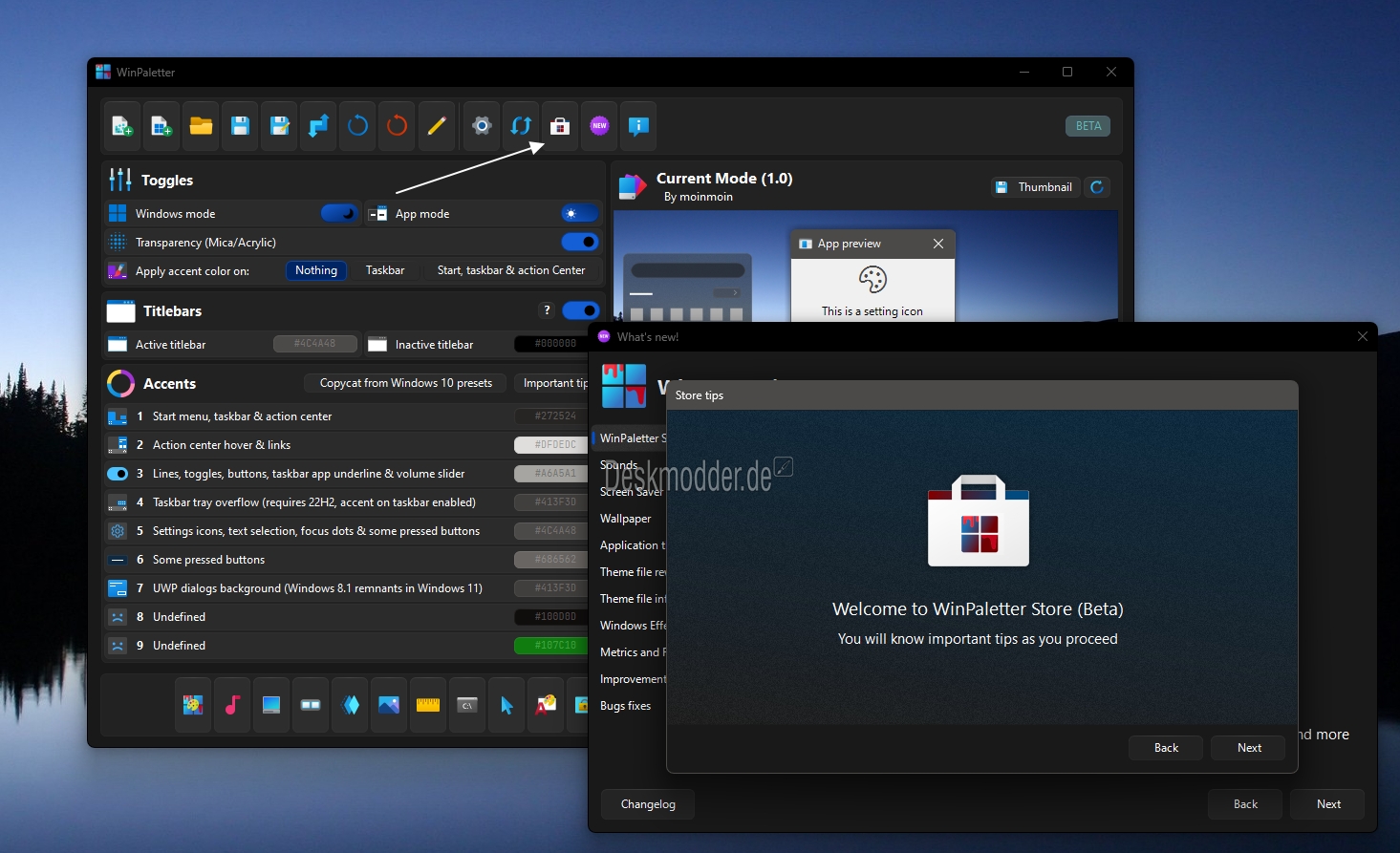Image resolution: width=1400 pixels, height=853 pixels.
Task: Select Wallpaper in What's new list
Action: 626,519
